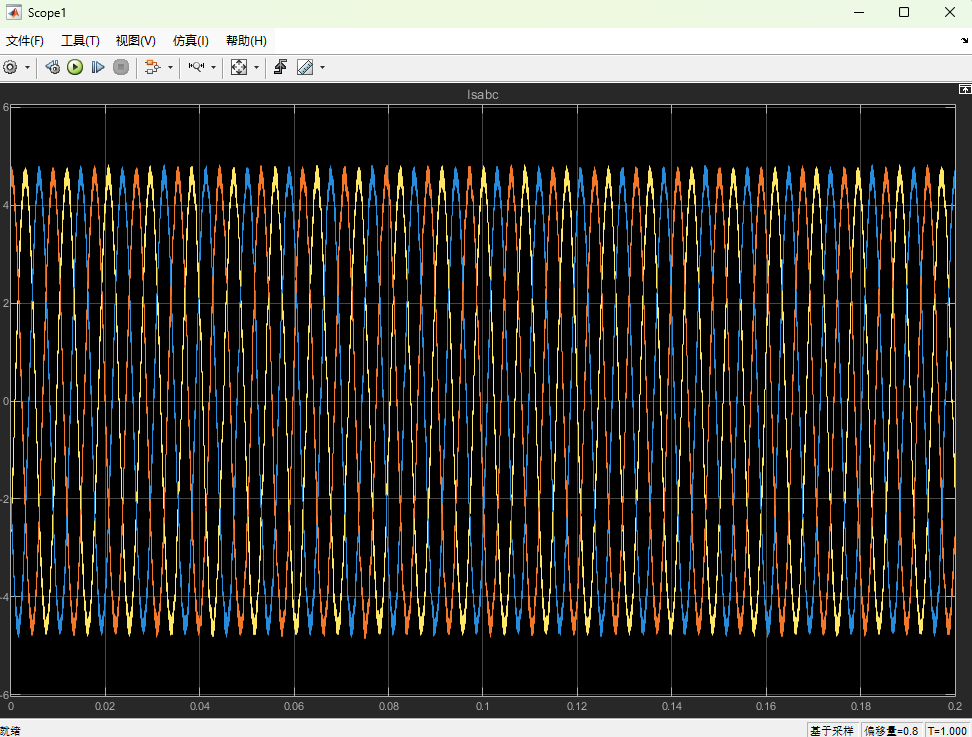Stop the simulation with gray stop button
Viewport: 972px width, 737px height.
(x=121, y=67)
